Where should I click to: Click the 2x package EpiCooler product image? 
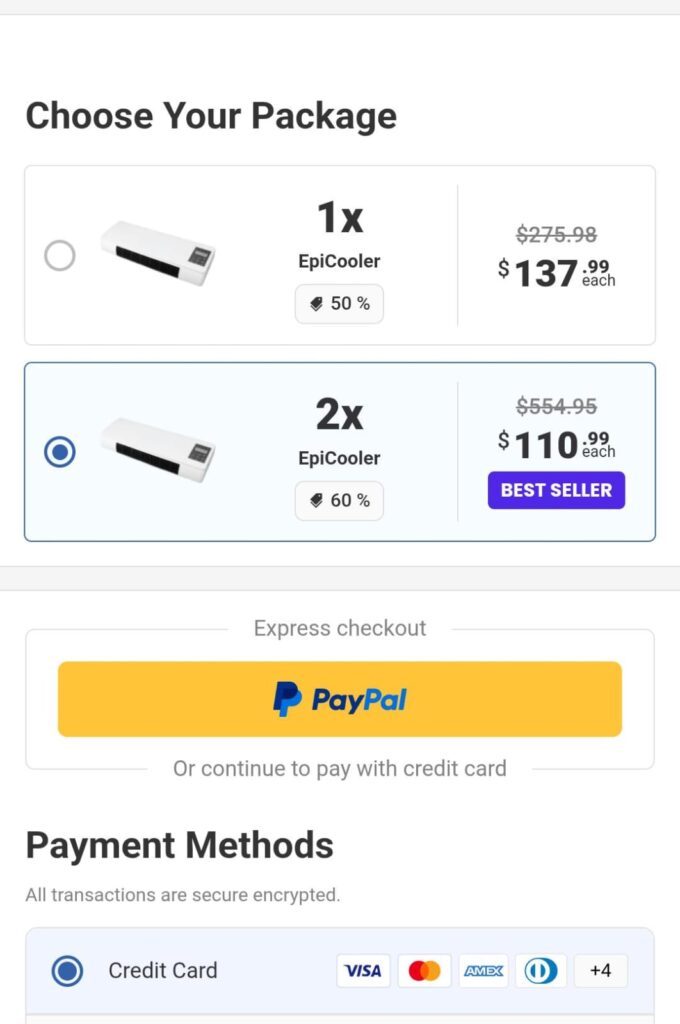(158, 449)
